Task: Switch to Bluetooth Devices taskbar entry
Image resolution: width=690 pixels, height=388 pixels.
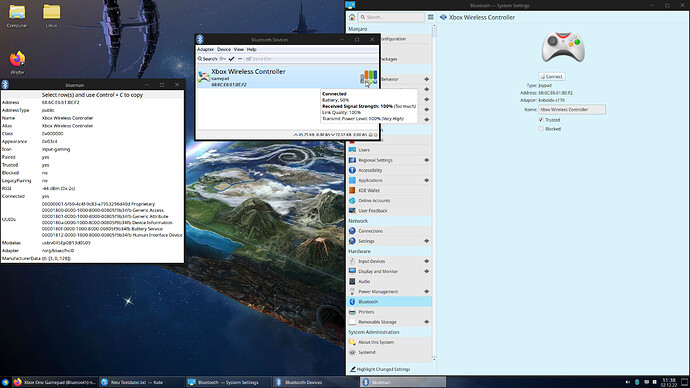Action: tap(315, 382)
